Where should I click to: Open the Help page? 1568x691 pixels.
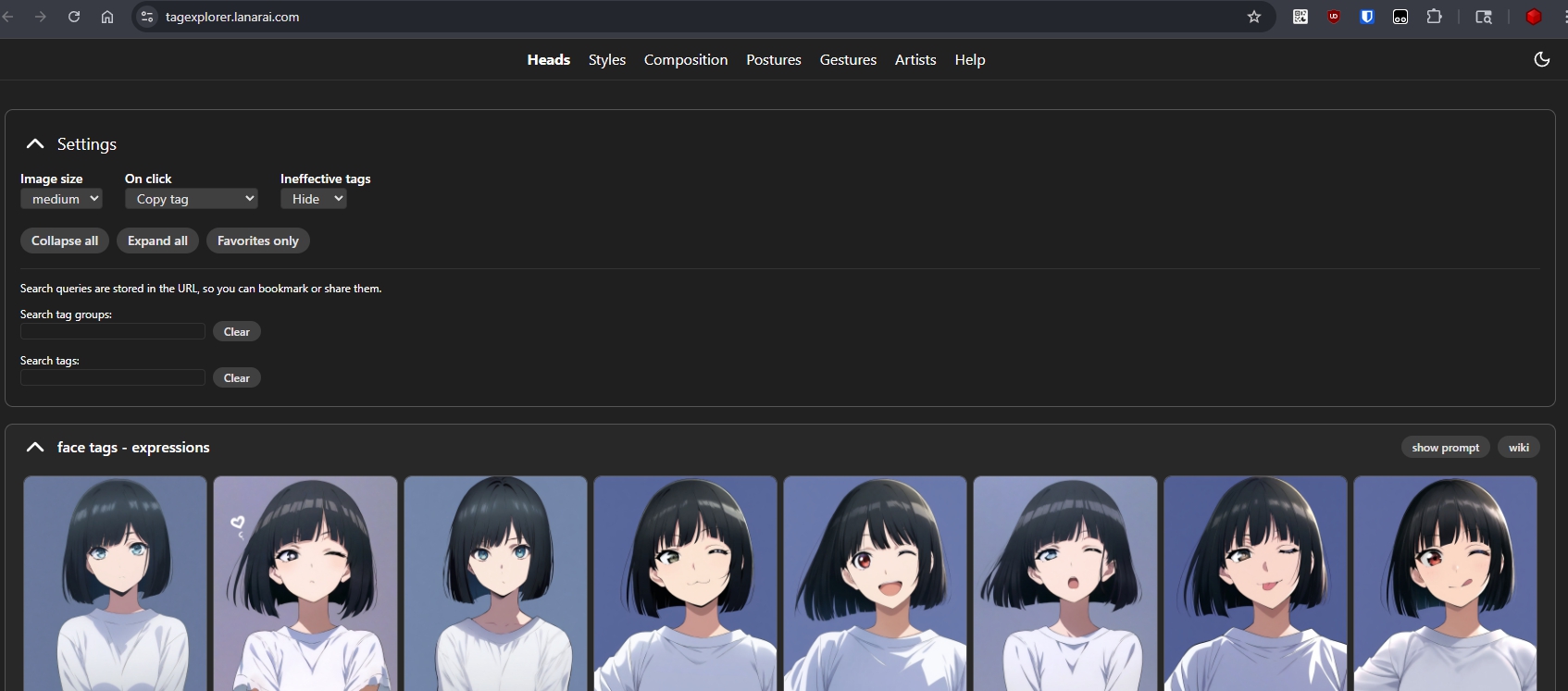(970, 59)
